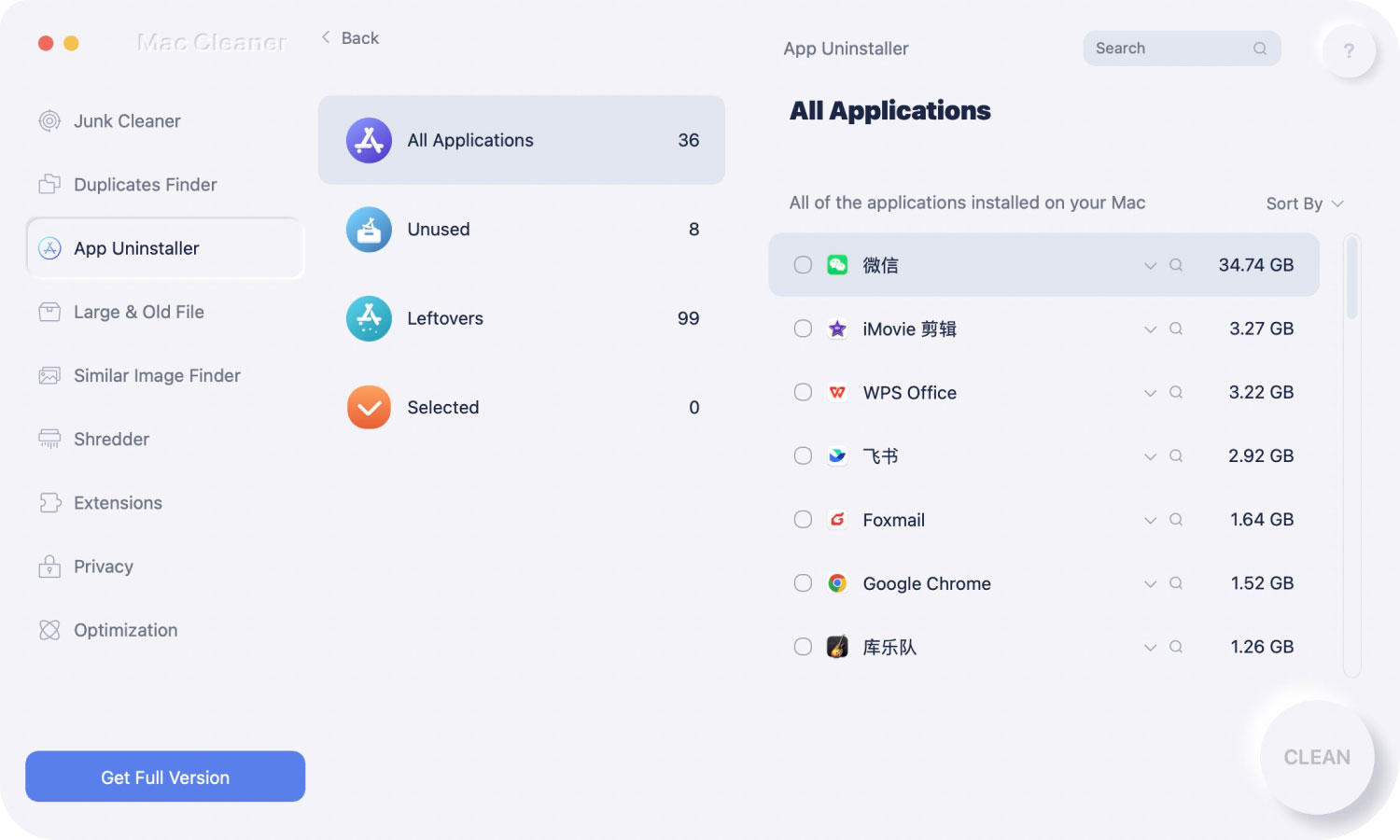Image resolution: width=1400 pixels, height=840 pixels.
Task: Expand the 飞书 row chevron
Action: 1150,456
